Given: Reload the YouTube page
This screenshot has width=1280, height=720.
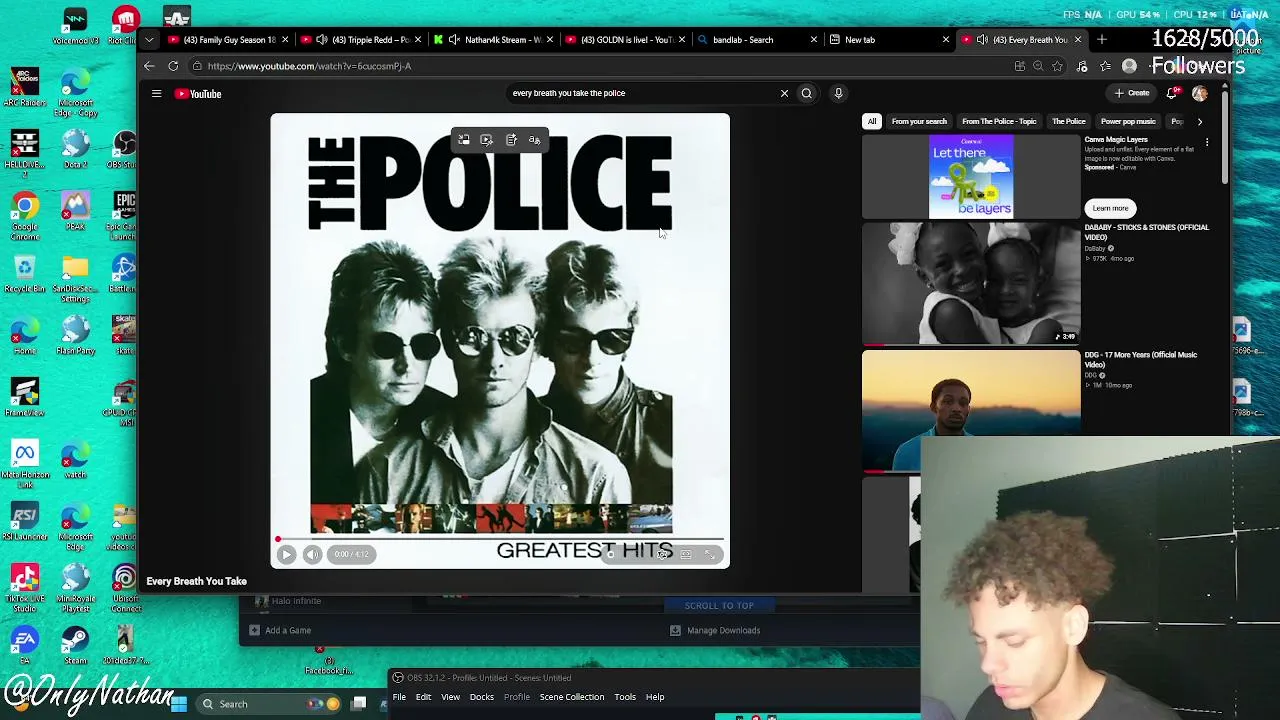Looking at the screenshot, I should click(173, 66).
